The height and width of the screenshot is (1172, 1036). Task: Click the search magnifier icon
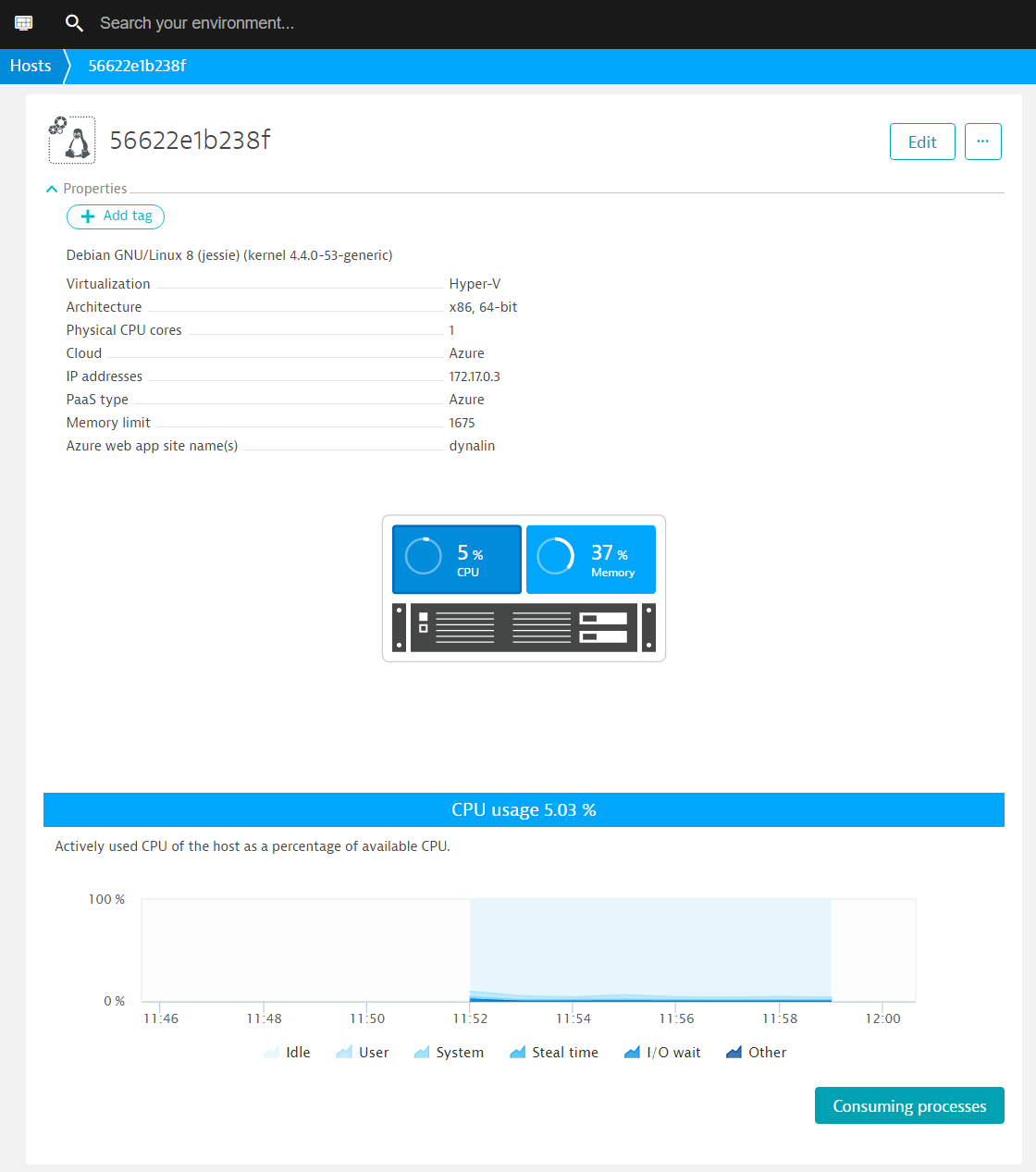click(x=74, y=23)
